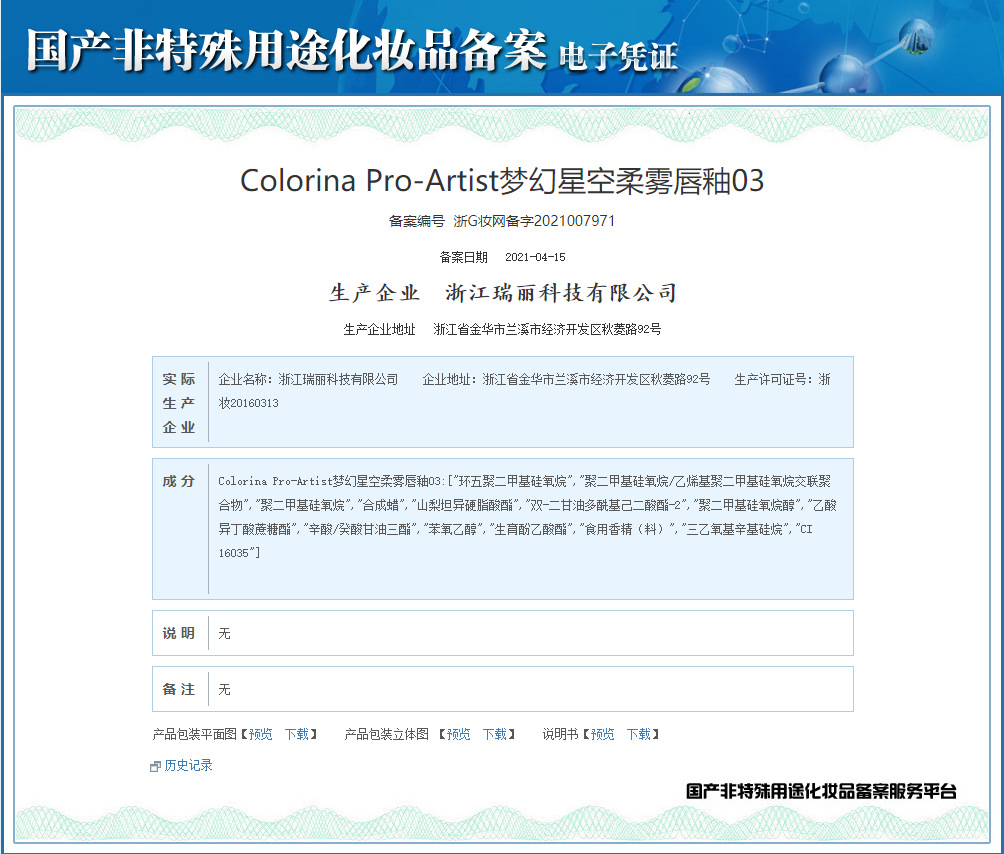Click the 说明 row label
The width and height of the screenshot is (1004, 854).
point(179,633)
